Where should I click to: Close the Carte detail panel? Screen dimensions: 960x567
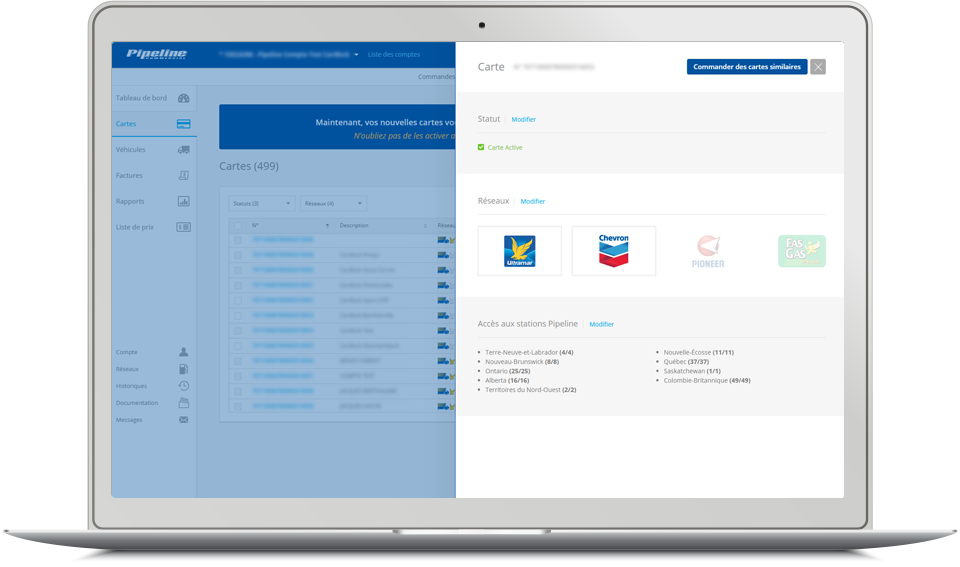(x=818, y=67)
